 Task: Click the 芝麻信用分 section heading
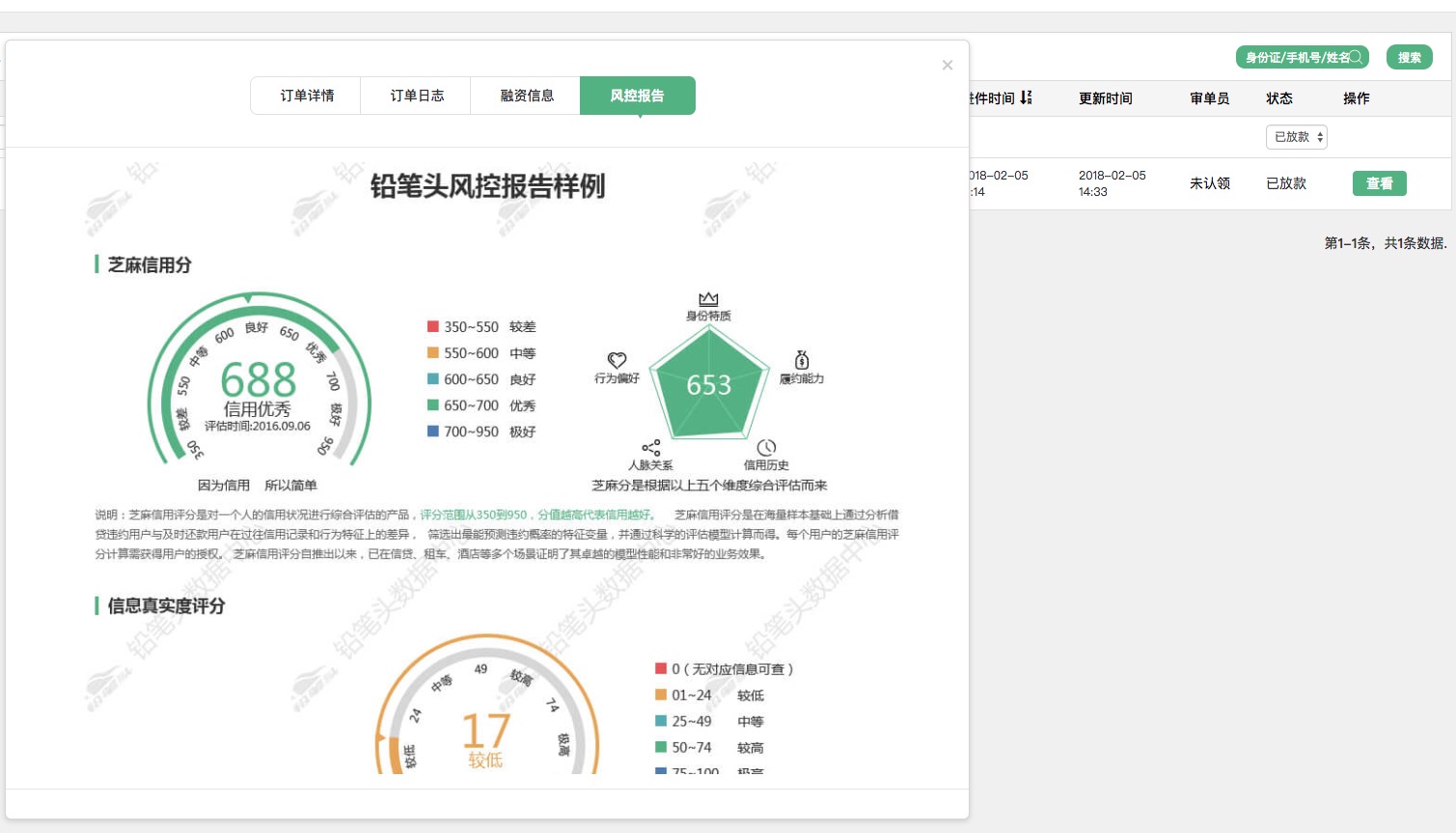pyautogui.click(x=150, y=264)
